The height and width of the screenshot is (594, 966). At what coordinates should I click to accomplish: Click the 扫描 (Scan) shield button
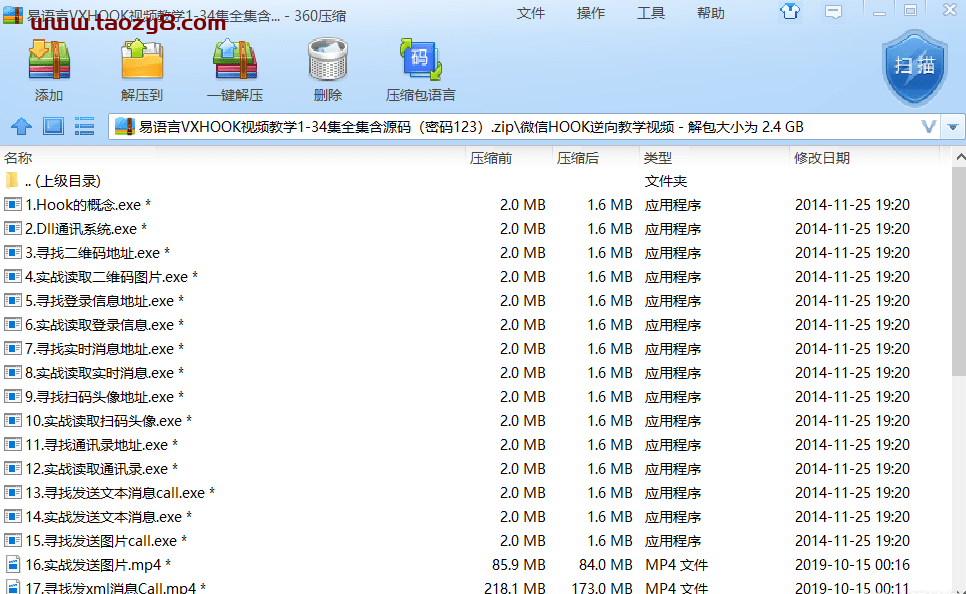coord(914,66)
